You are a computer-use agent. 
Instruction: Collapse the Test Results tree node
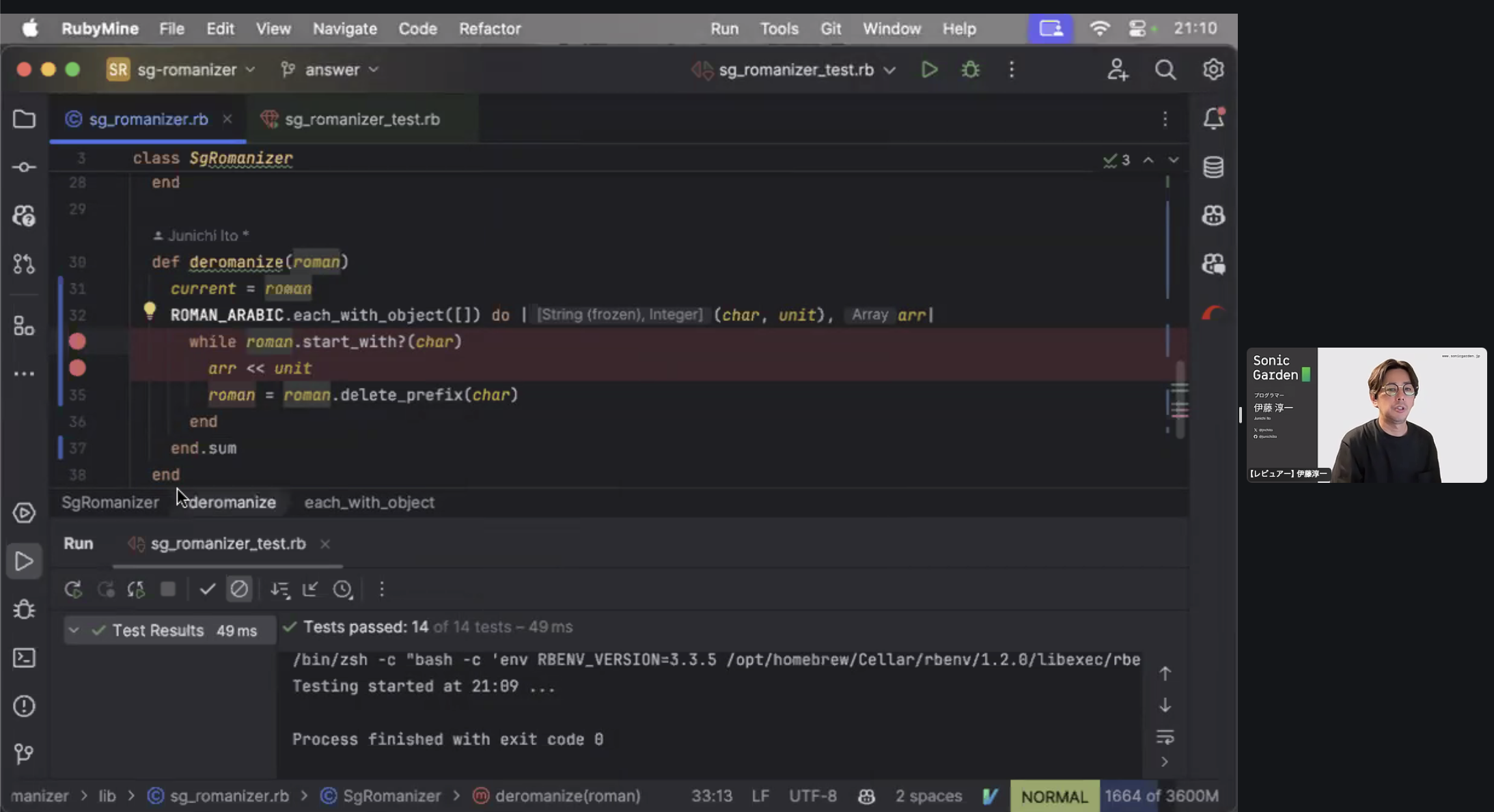(74, 630)
